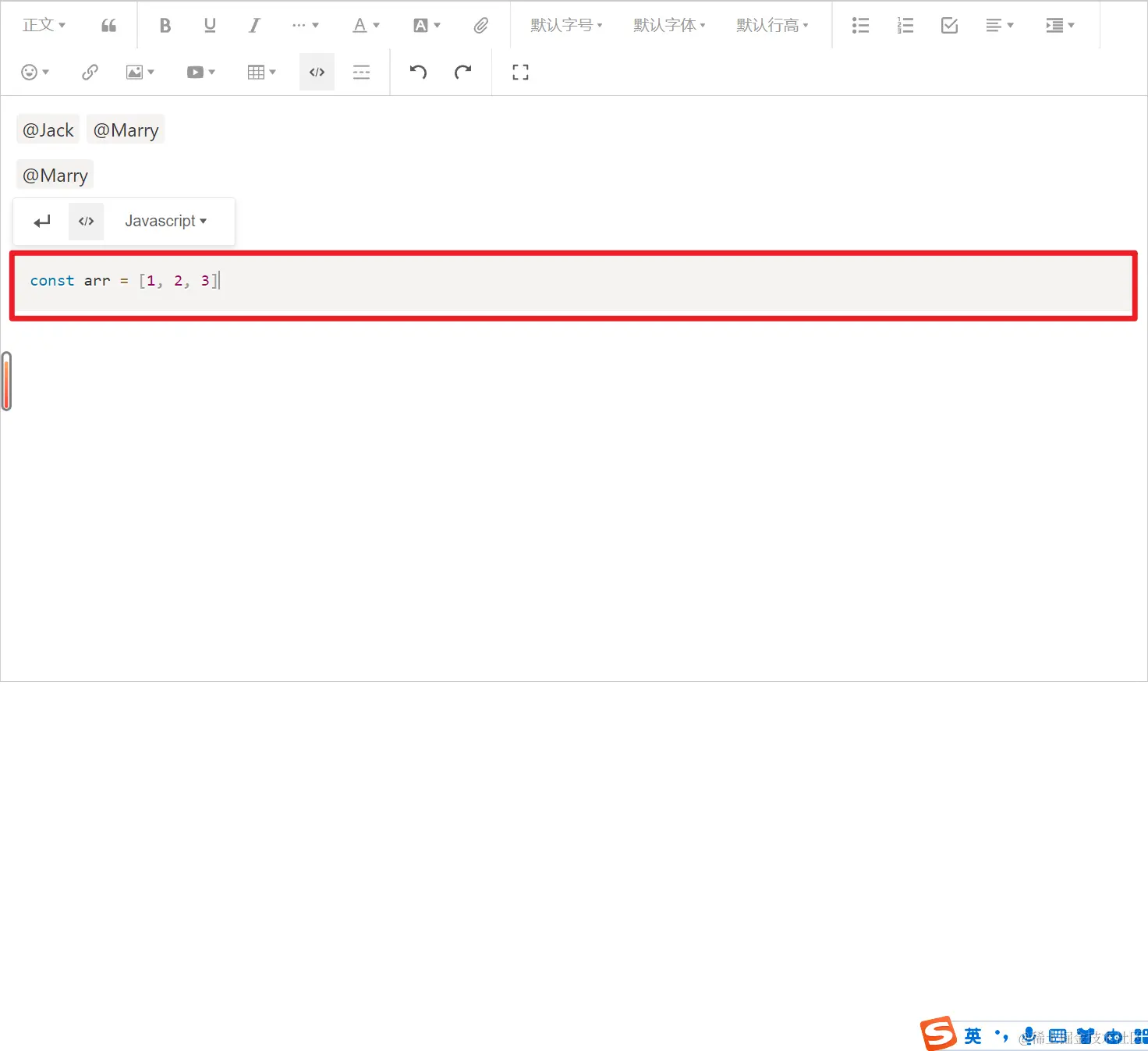Open the 默认行高 line height dropdown
Viewport: 1148px width, 1051px height.
(x=772, y=25)
